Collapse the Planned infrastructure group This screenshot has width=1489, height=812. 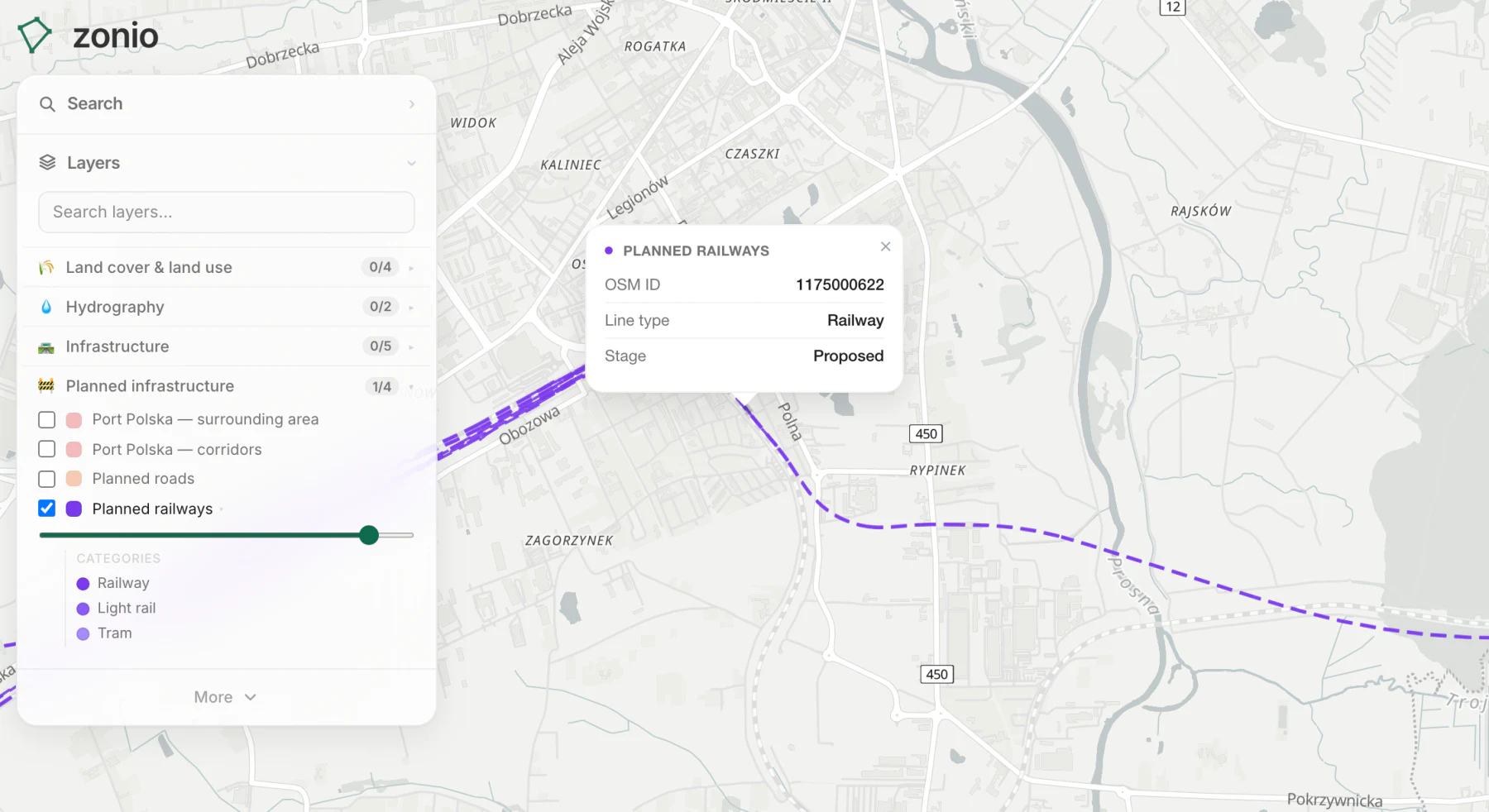point(411,386)
